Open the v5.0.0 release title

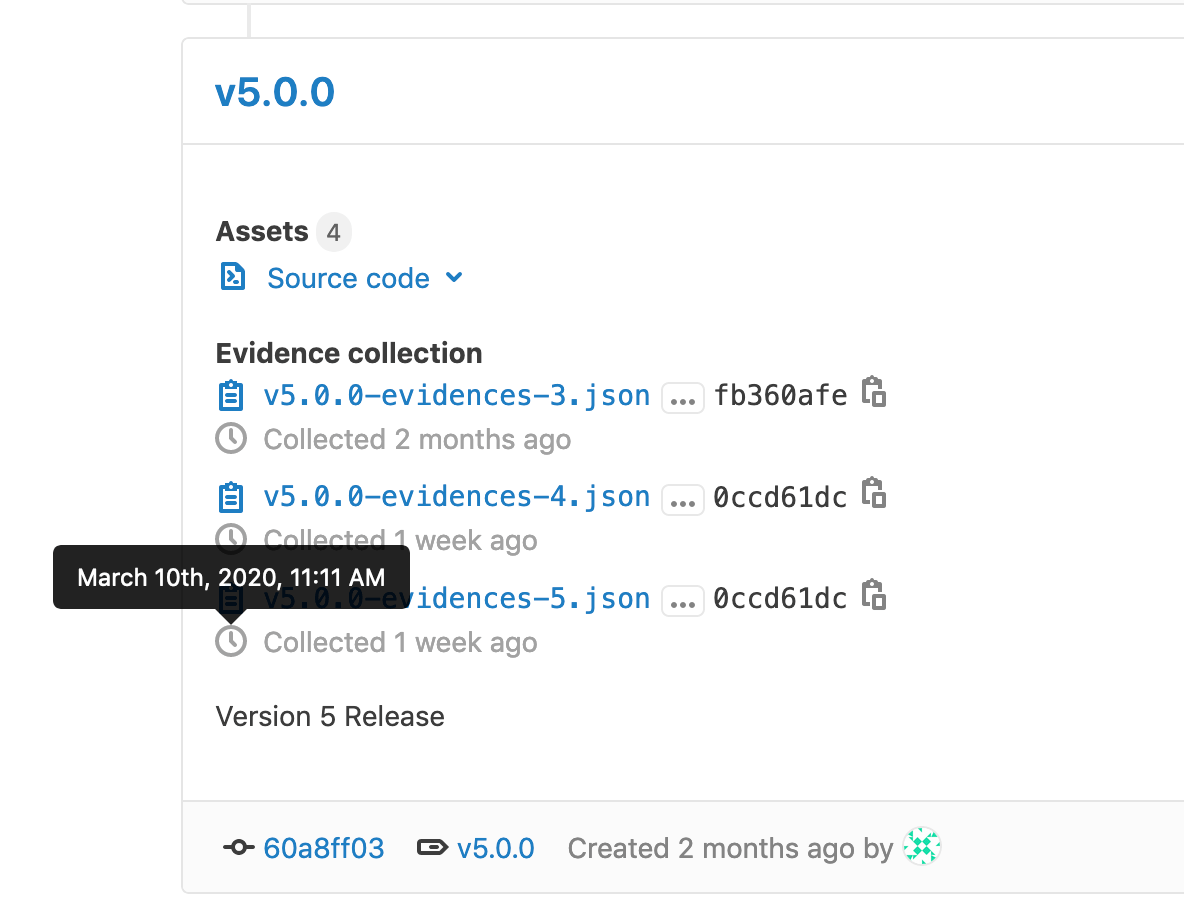pos(276,91)
